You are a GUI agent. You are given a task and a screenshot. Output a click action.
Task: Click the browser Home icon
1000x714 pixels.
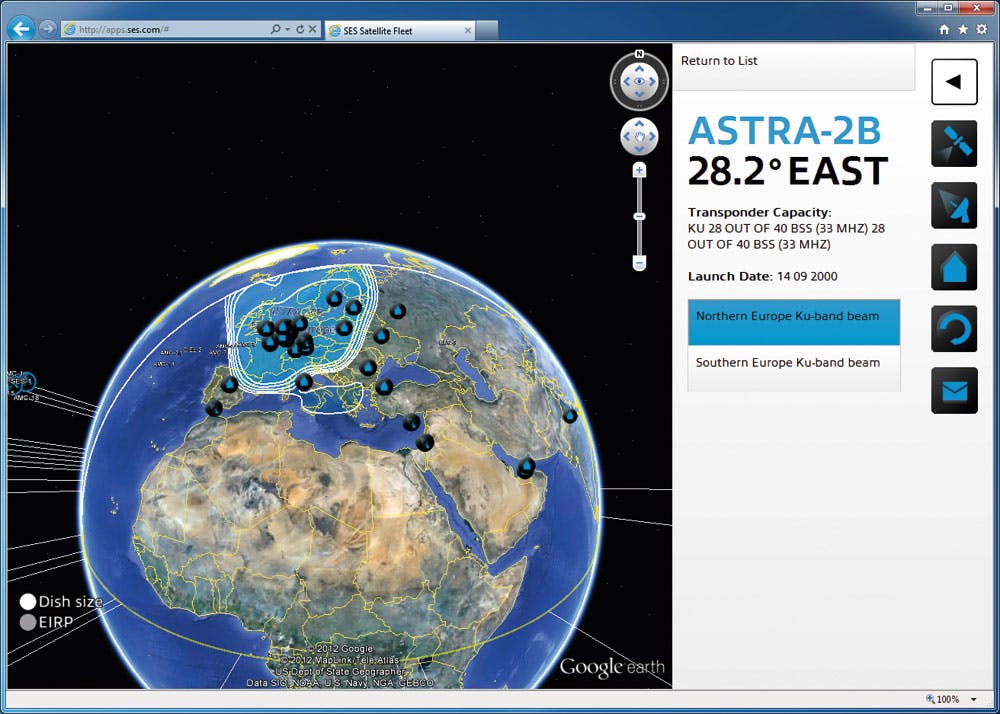(945, 29)
